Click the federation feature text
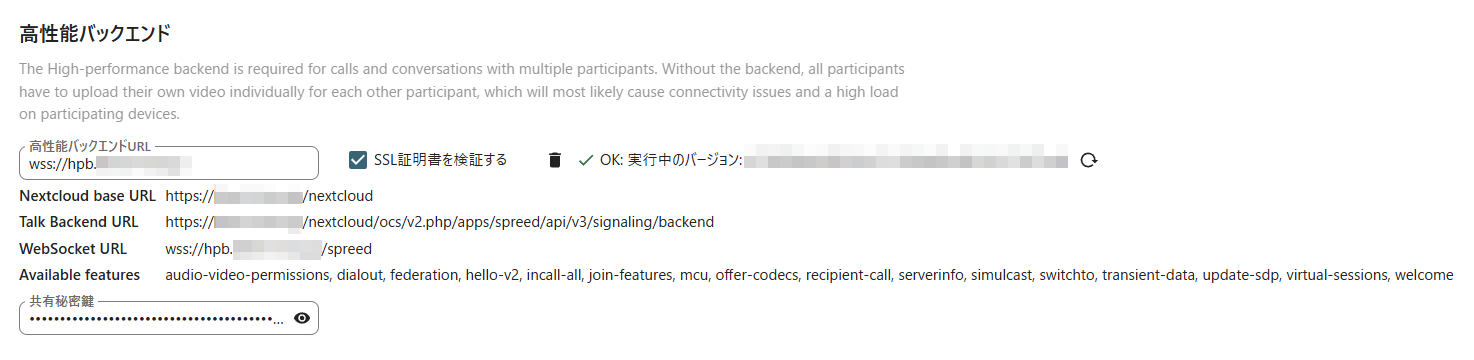 [425, 275]
